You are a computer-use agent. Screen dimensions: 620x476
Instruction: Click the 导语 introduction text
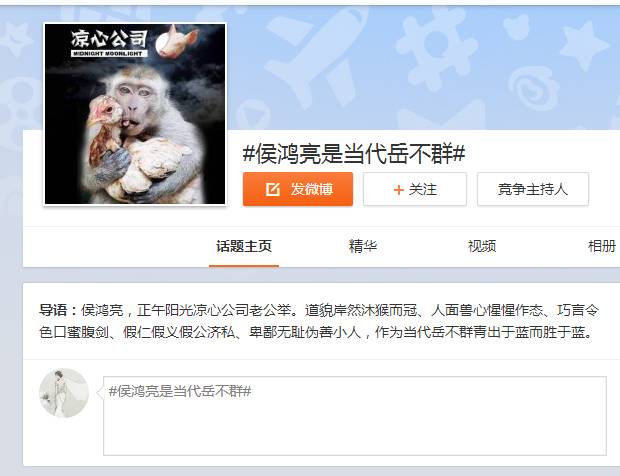(318, 321)
